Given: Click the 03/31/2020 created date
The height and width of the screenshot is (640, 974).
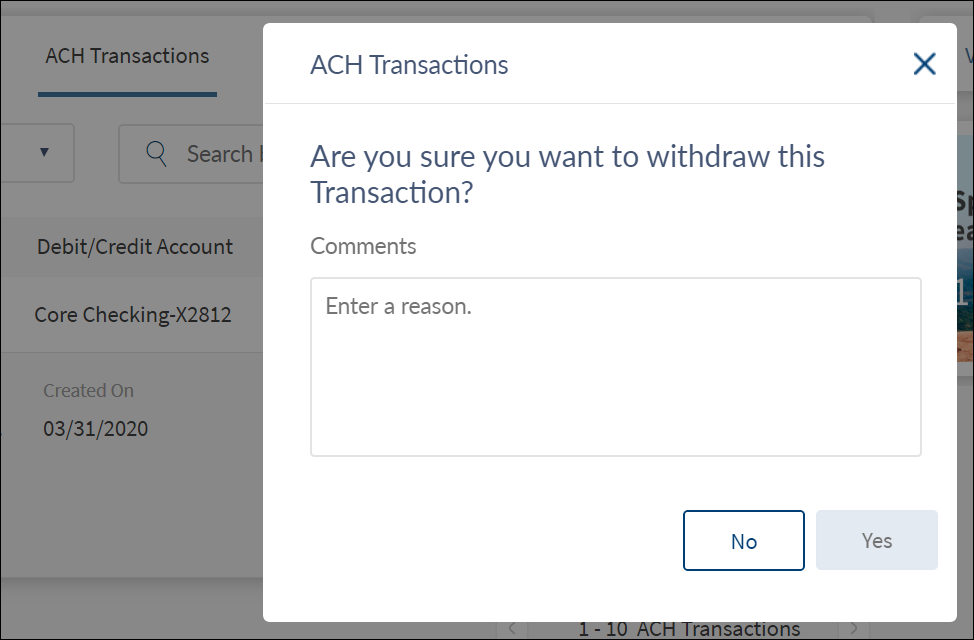Looking at the screenshot, I should click(x=96, y=429).
